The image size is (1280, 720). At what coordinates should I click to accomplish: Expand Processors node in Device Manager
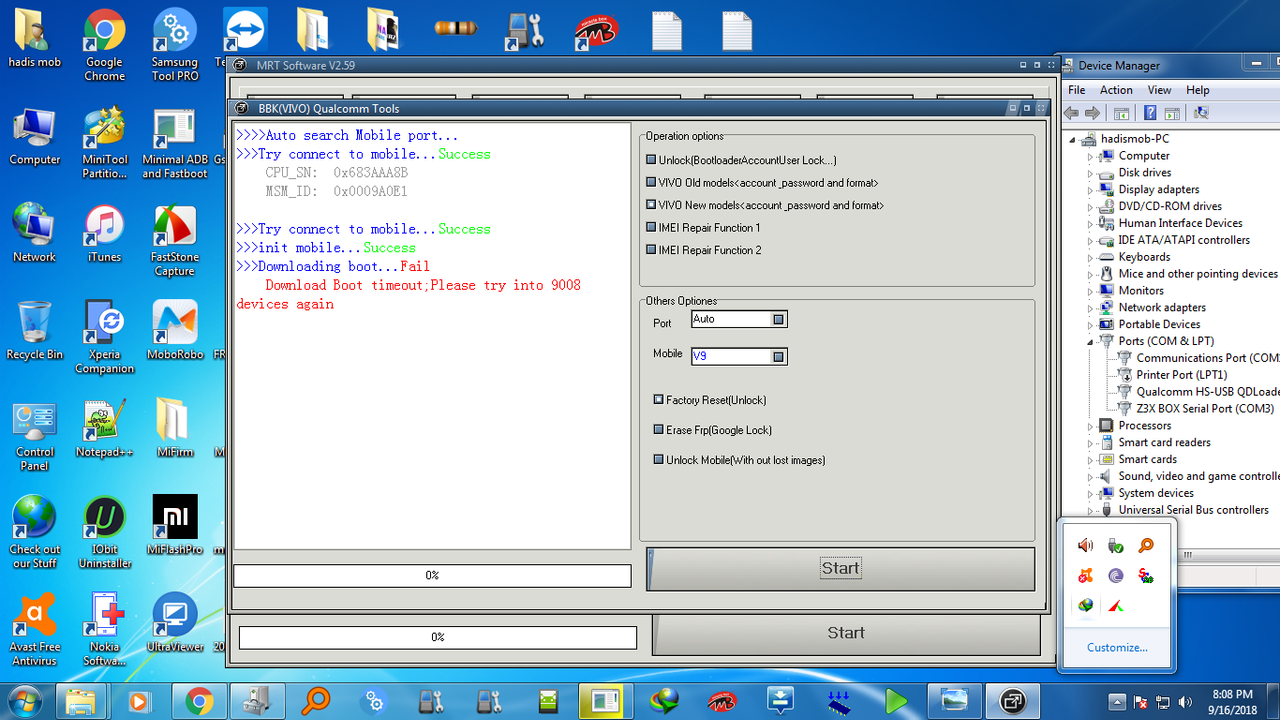point(1091,426)
